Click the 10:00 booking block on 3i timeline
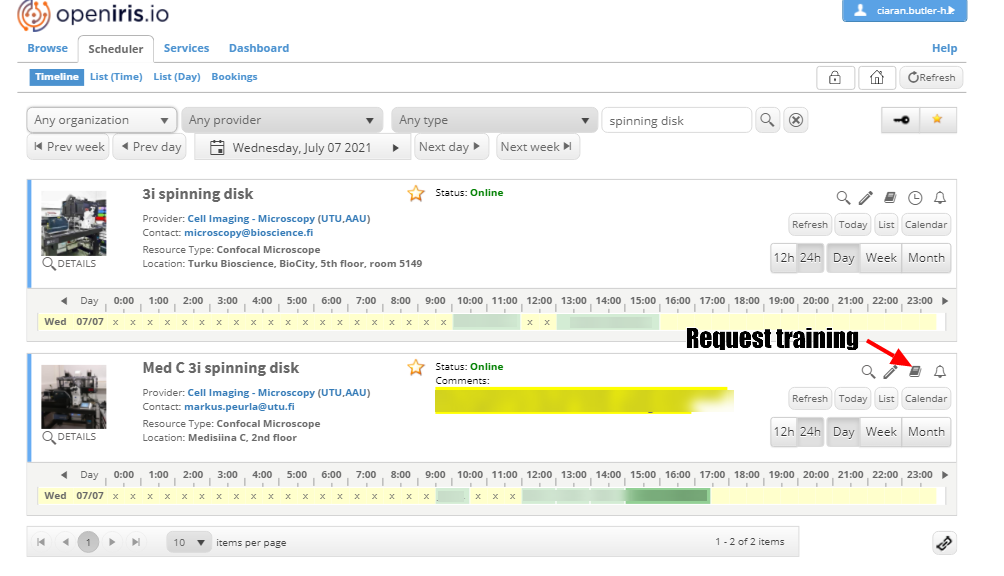Viewport: 1004px width, 576px height. click(487, 321)
